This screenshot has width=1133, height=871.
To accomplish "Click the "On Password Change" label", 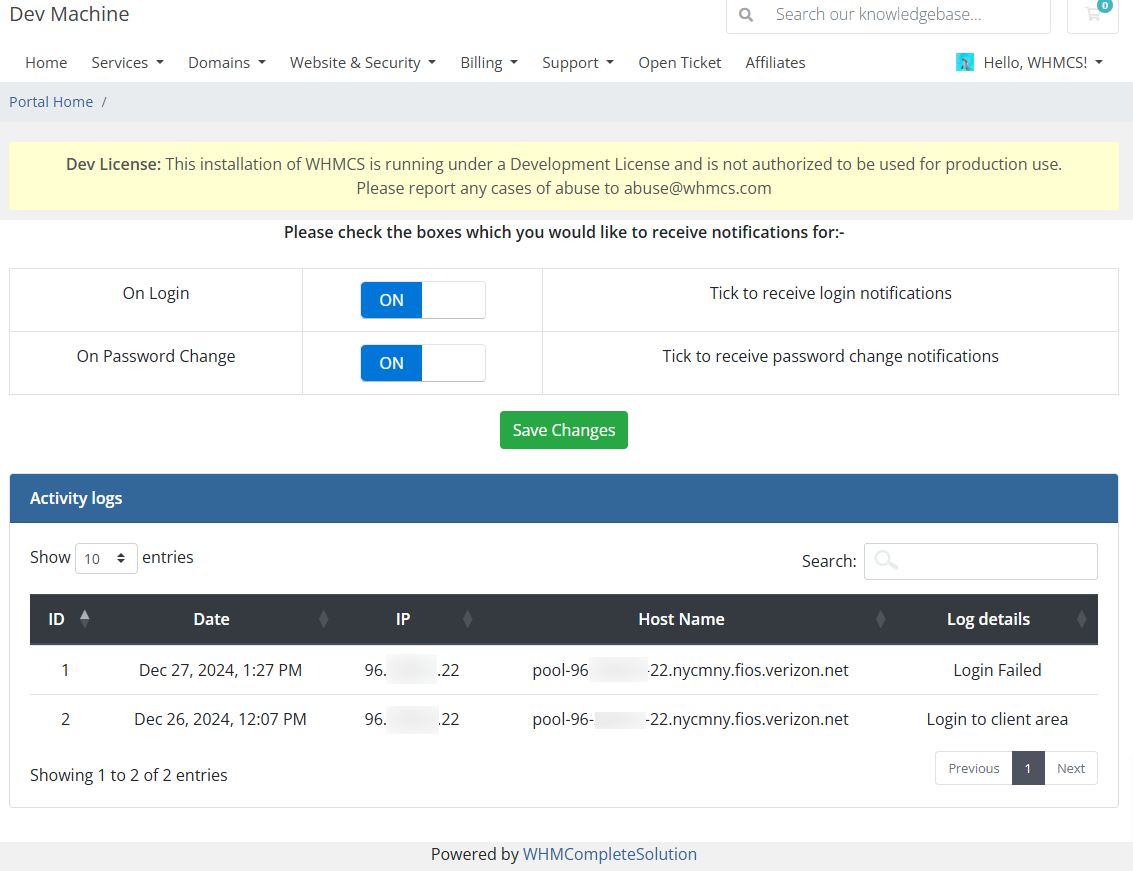I will pyautogui.click(x=156, y=356).
